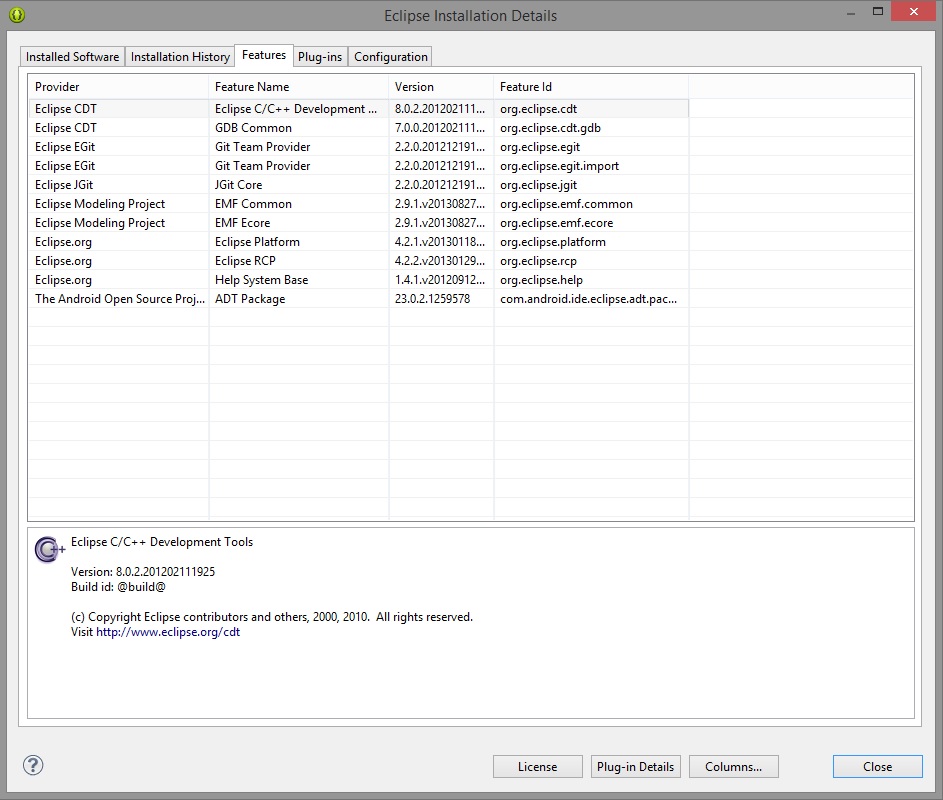
Task: Minimize the Installation Details window
Action: 851,11
